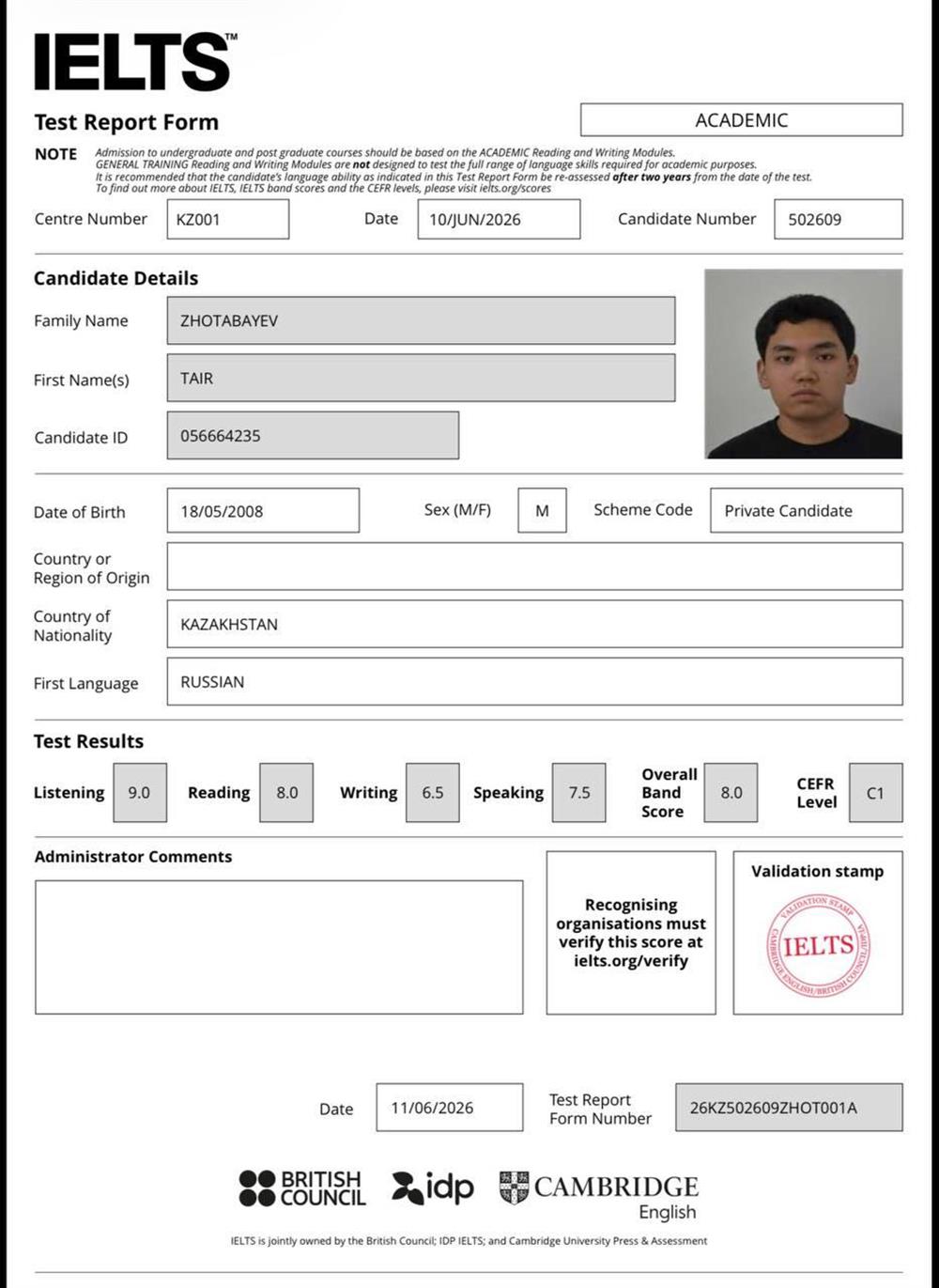This screenshot has width=939, height=1288.
Task: Click the test date field 10/JUN/2026
Action: 499,219
